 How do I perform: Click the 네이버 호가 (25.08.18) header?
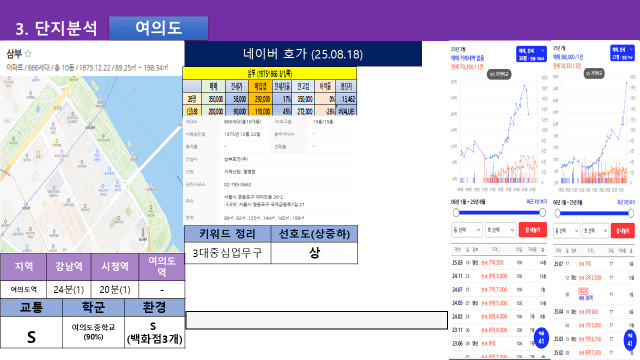303,54
